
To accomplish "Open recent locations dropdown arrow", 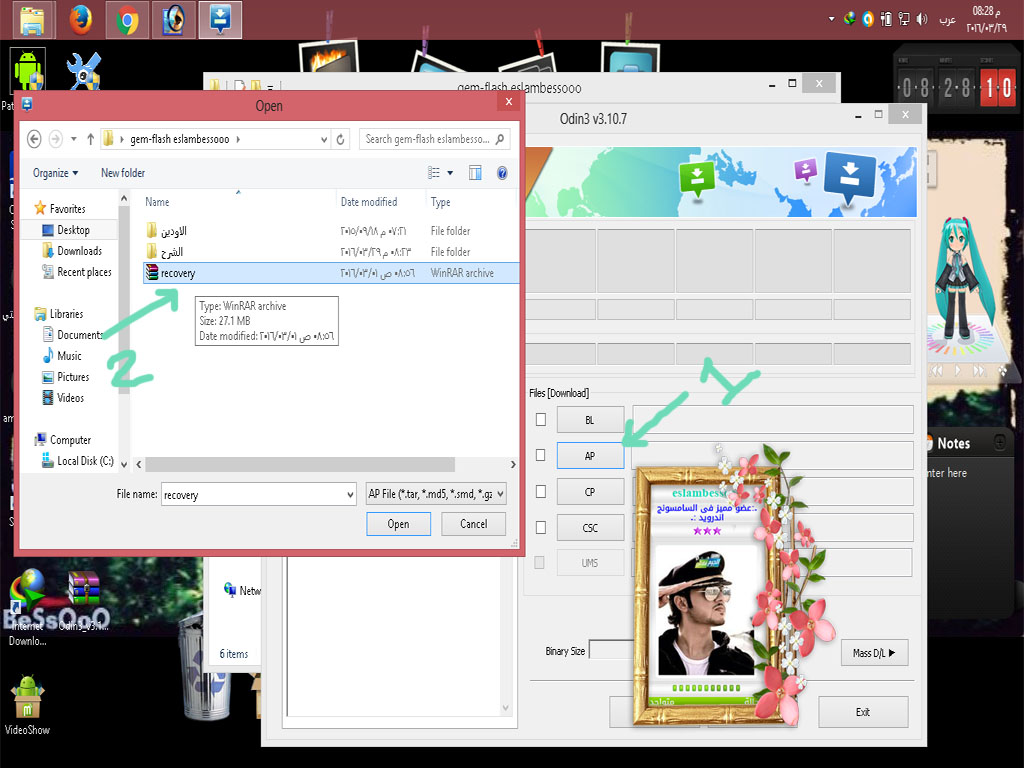I will pos(74,139).
